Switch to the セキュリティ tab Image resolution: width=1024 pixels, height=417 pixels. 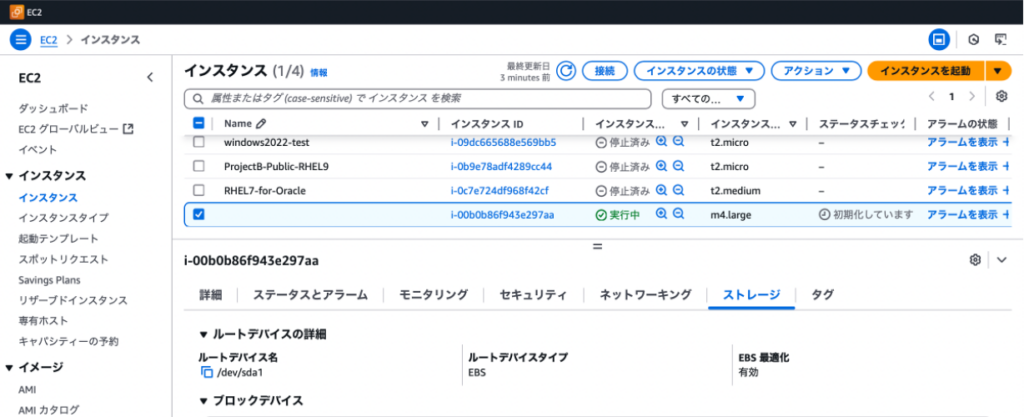tap(533, 295)
